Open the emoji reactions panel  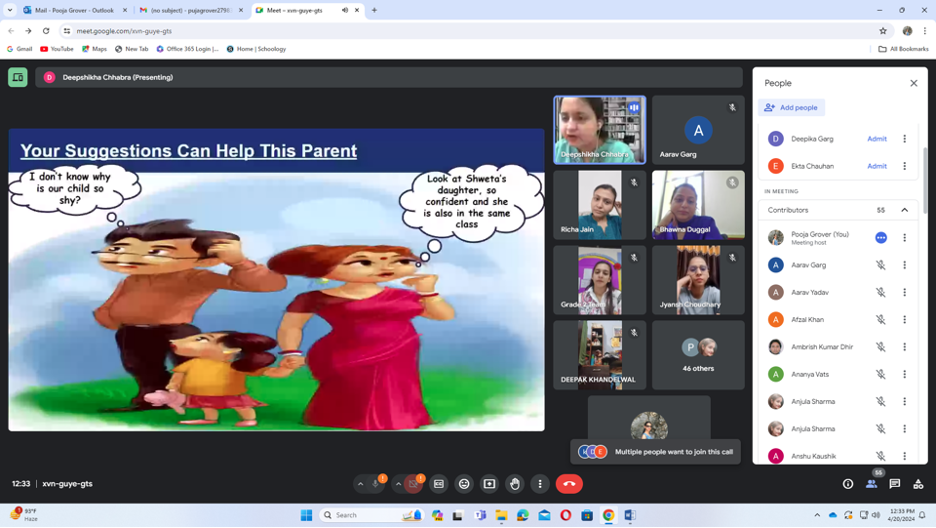[464, 484]
